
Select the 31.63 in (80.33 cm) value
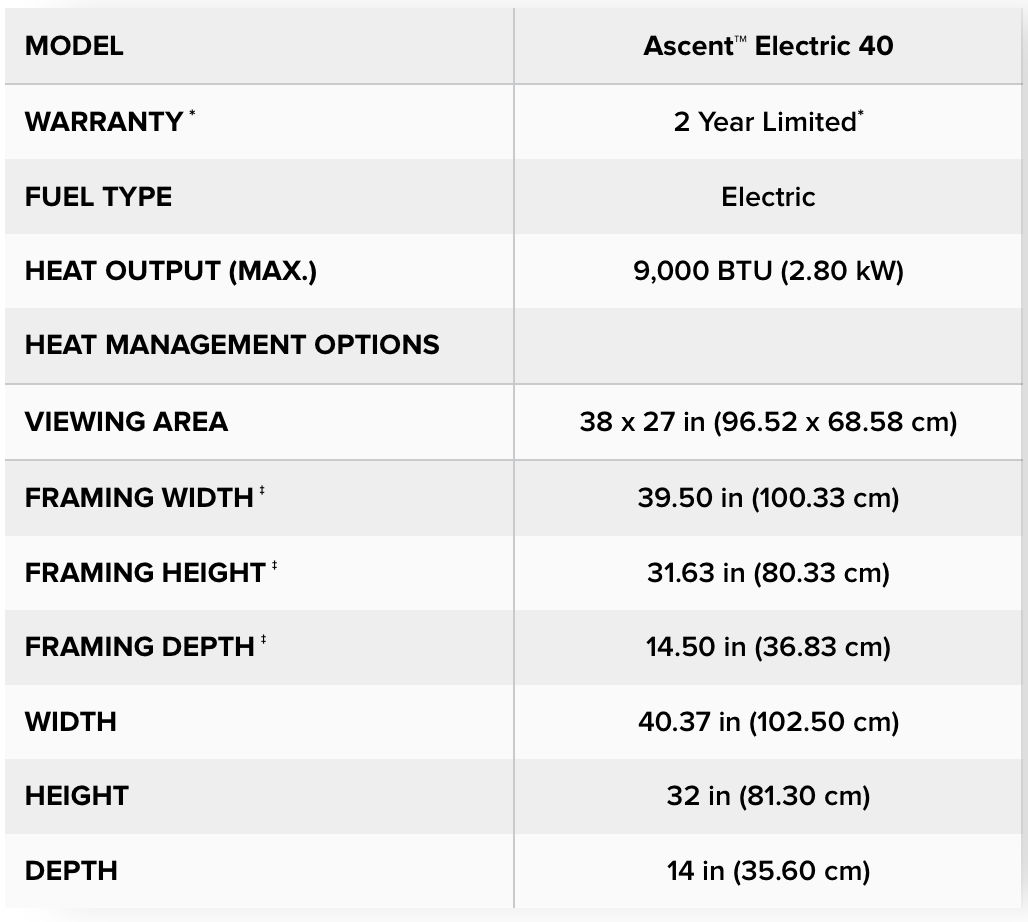pyautogui.click(x=768, y=572)
